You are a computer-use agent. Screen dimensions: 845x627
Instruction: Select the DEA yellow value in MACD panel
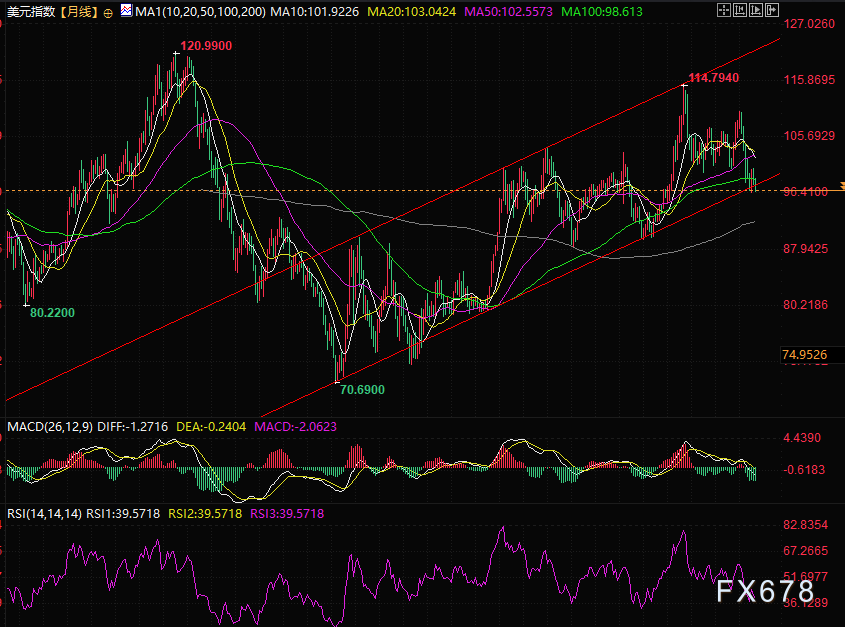coord(212,427)
